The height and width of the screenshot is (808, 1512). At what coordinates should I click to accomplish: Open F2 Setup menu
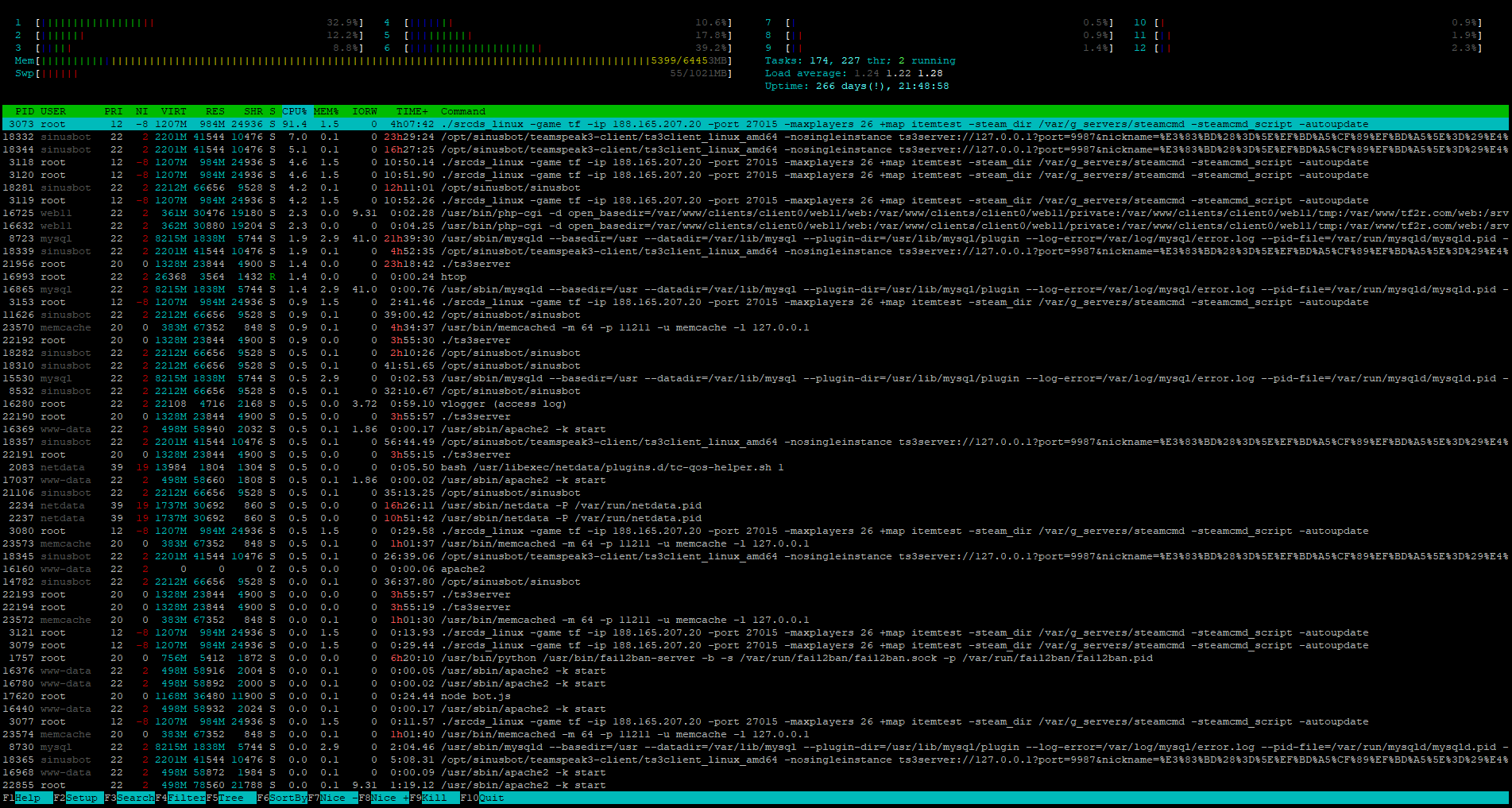coord(78,798)
